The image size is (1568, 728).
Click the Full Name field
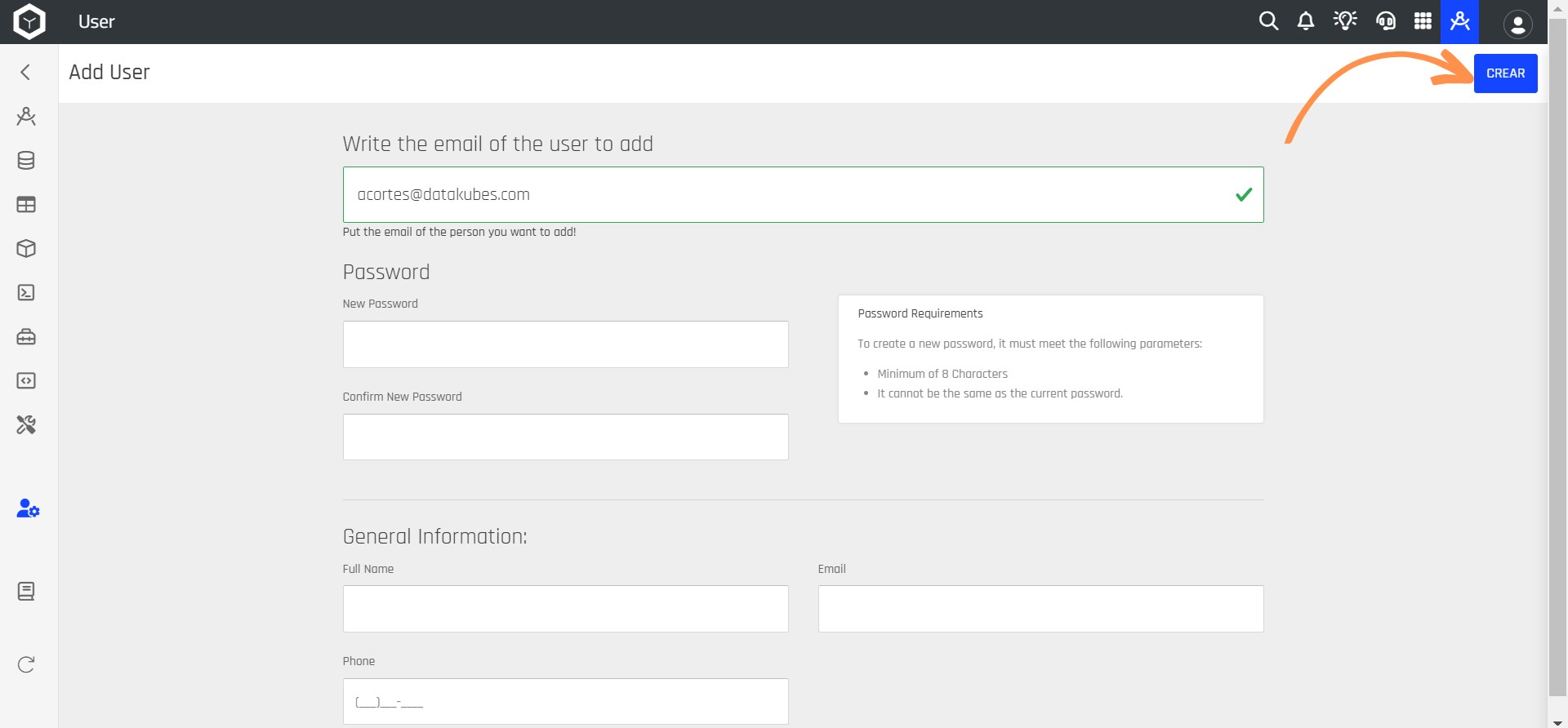tap(565, 609)
